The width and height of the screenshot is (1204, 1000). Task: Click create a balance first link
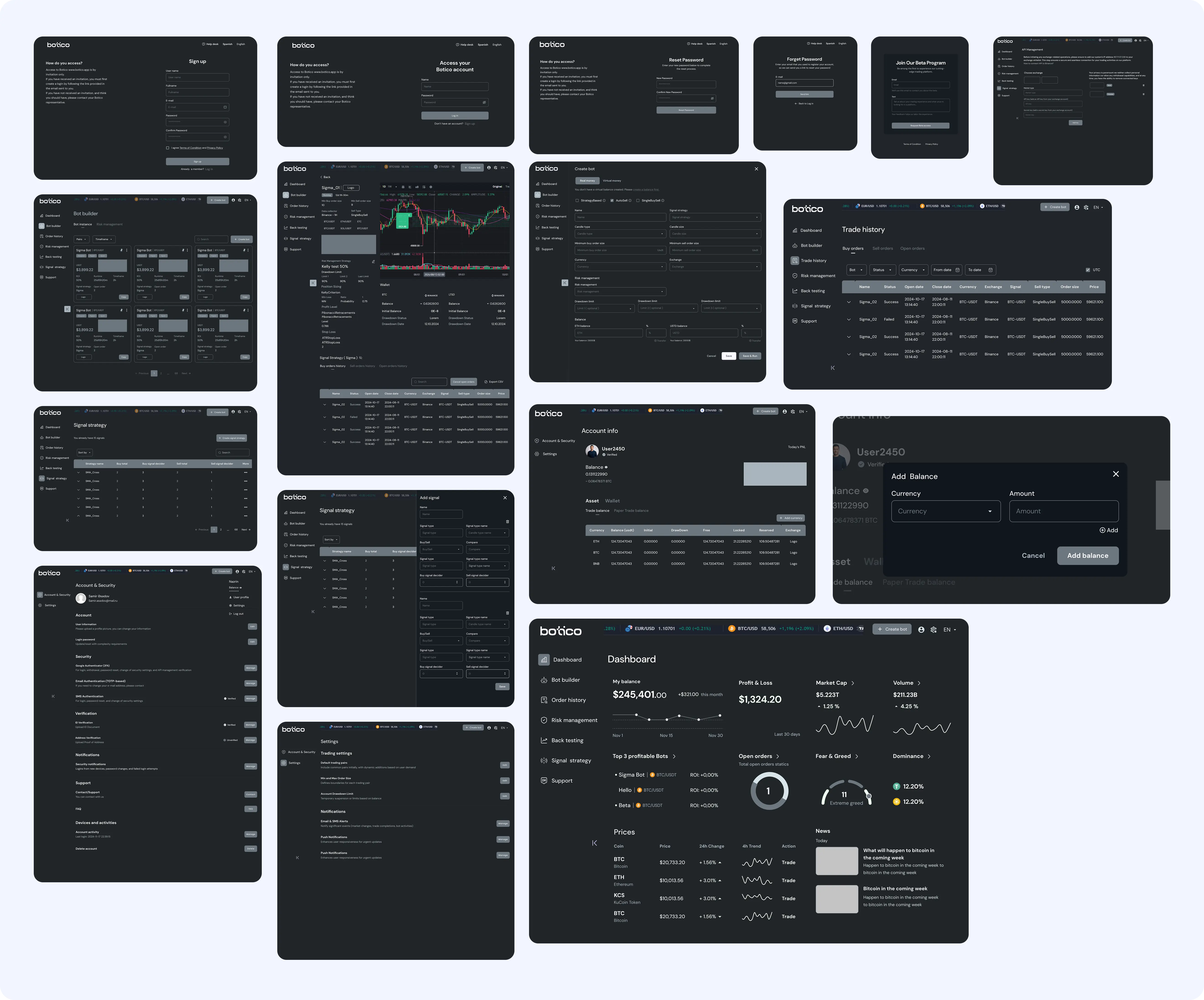(647, 189)
